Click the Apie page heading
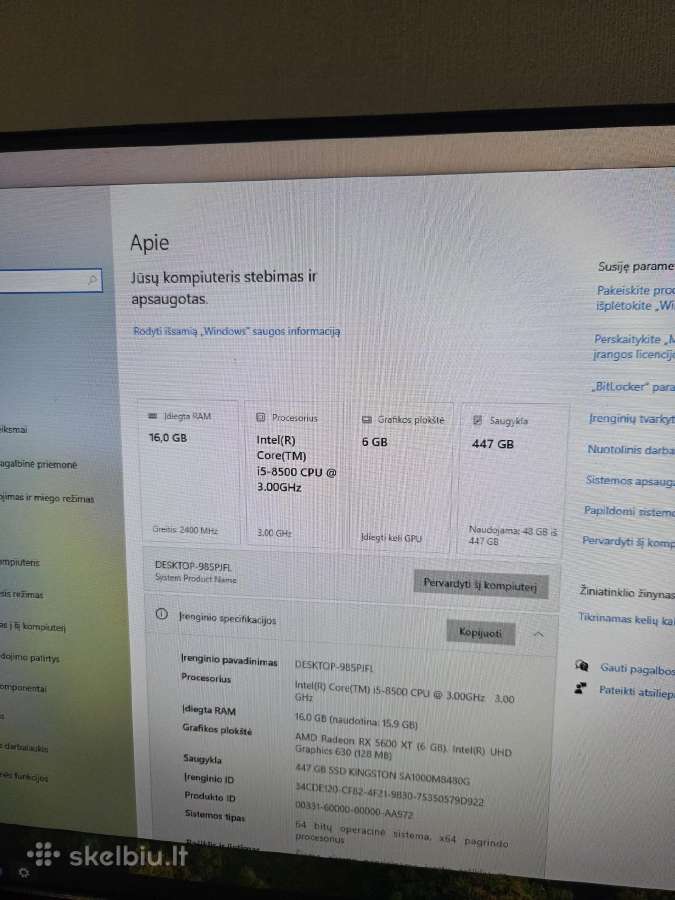The image size is (675, 900). click(150, 243)
